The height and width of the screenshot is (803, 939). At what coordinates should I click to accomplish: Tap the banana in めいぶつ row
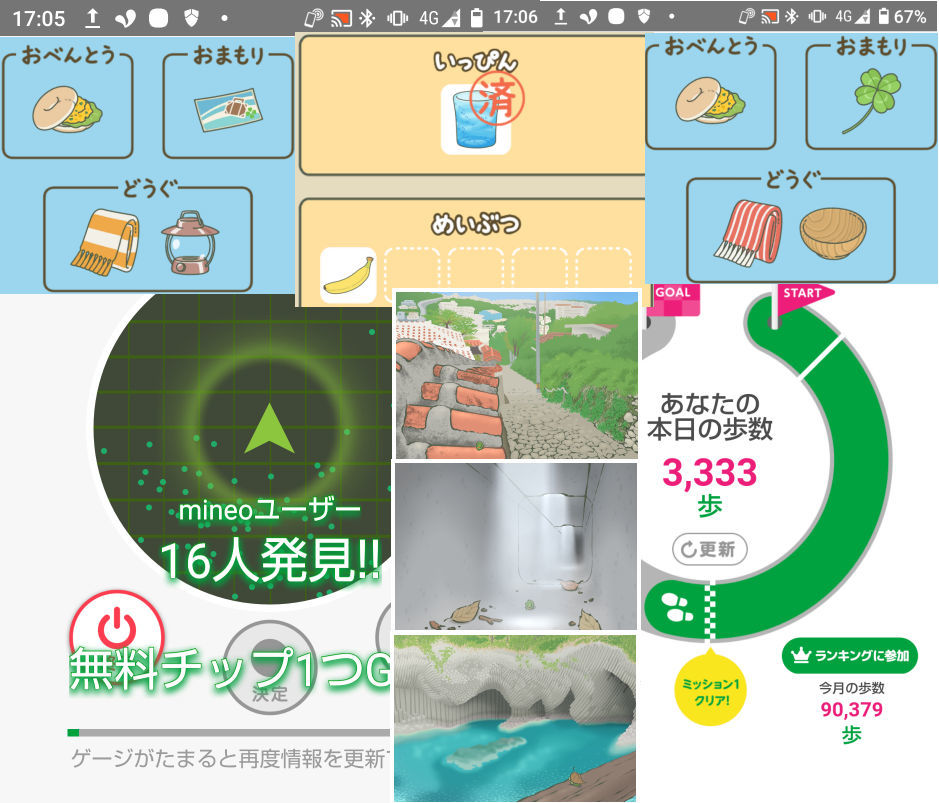click(x=348, y=275)
